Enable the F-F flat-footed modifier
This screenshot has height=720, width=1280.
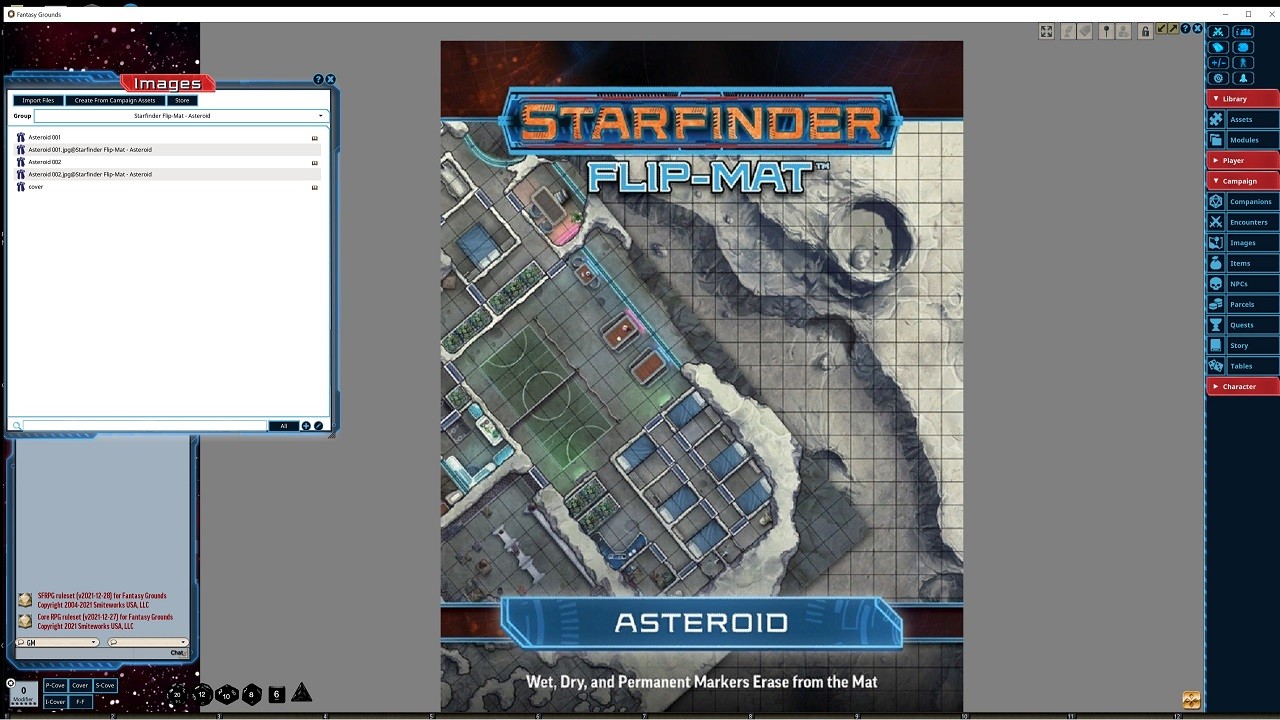79,701
